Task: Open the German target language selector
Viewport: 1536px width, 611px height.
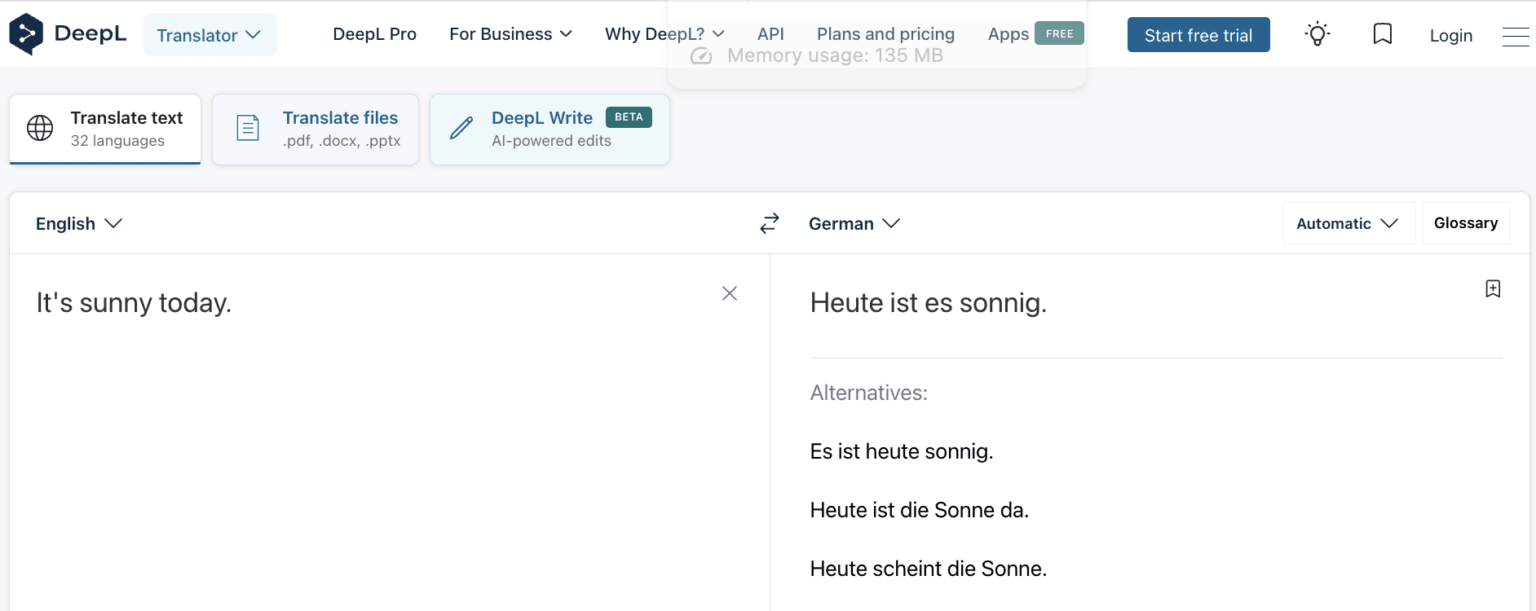Action: point(854,223)
